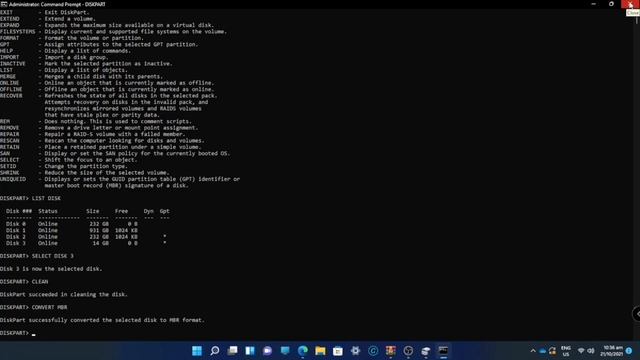Switch ENG US input language
The width and height of the screenshot is (640, 360).
pyautogui.click(x=566, y=351)
